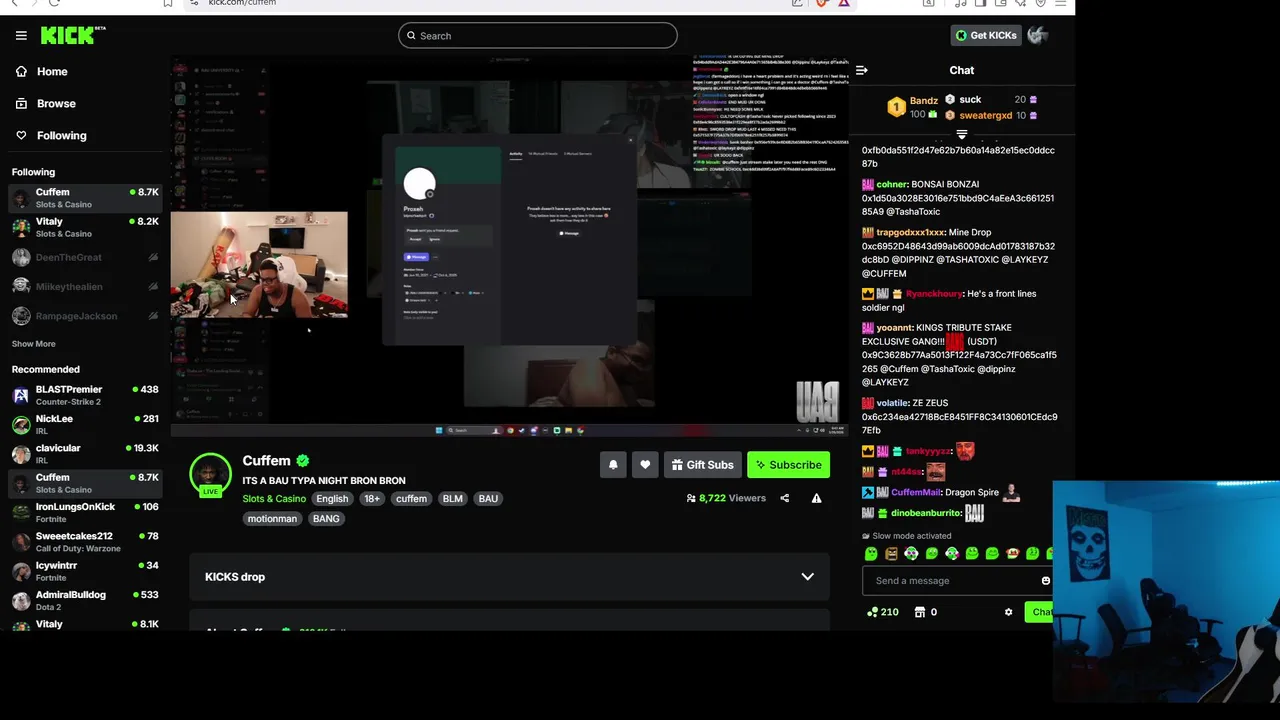The image size is (1280, 720).
Task: Click top gifter Bandz entry
Action: click(913, 107)
